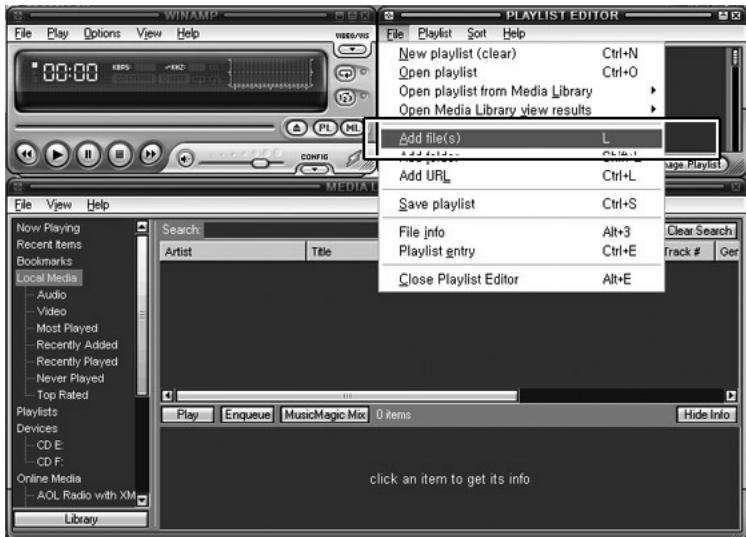
Task: Click the Clear Search button
Action: tap(699, 231)
